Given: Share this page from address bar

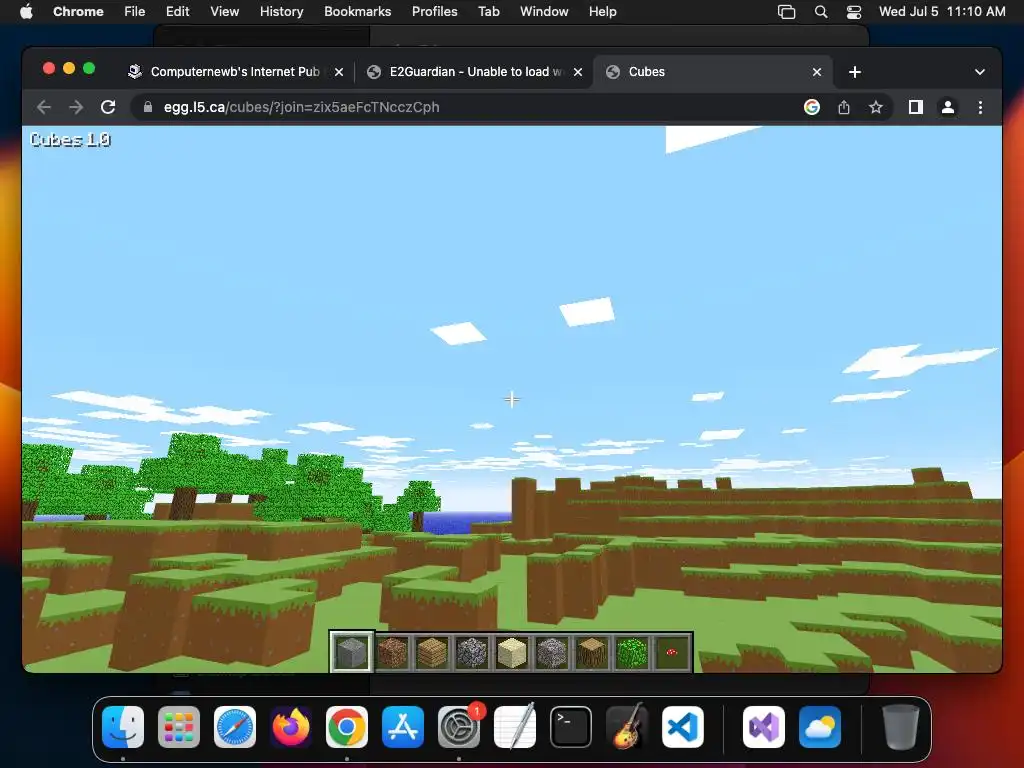Looking at the screenshot, I should [x=844, y=107].
